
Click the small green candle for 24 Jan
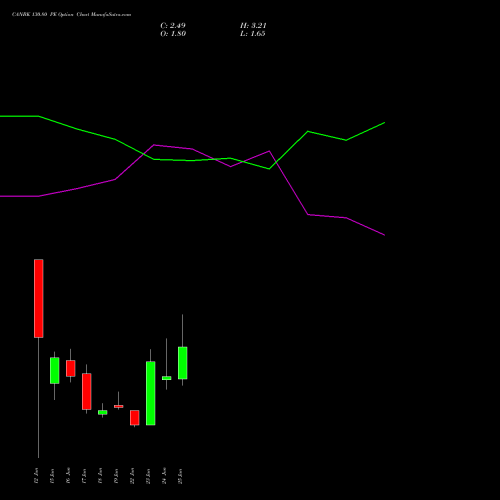(167, 378)
